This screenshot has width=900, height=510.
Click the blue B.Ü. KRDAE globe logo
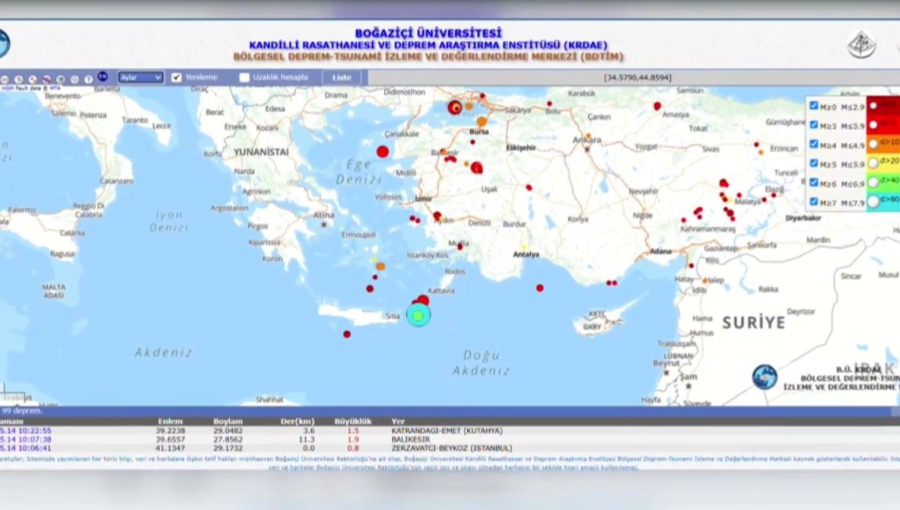pos(764,376)
